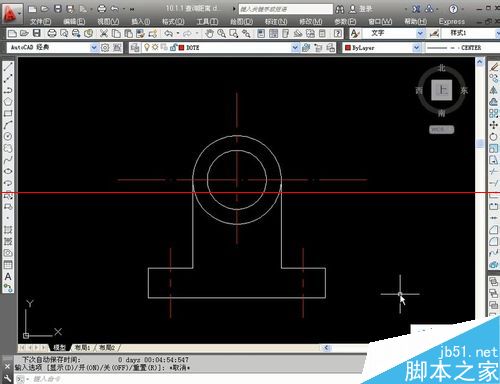
Task: Expand the DOTE layer list dropdown
Action: pos(295,48)
